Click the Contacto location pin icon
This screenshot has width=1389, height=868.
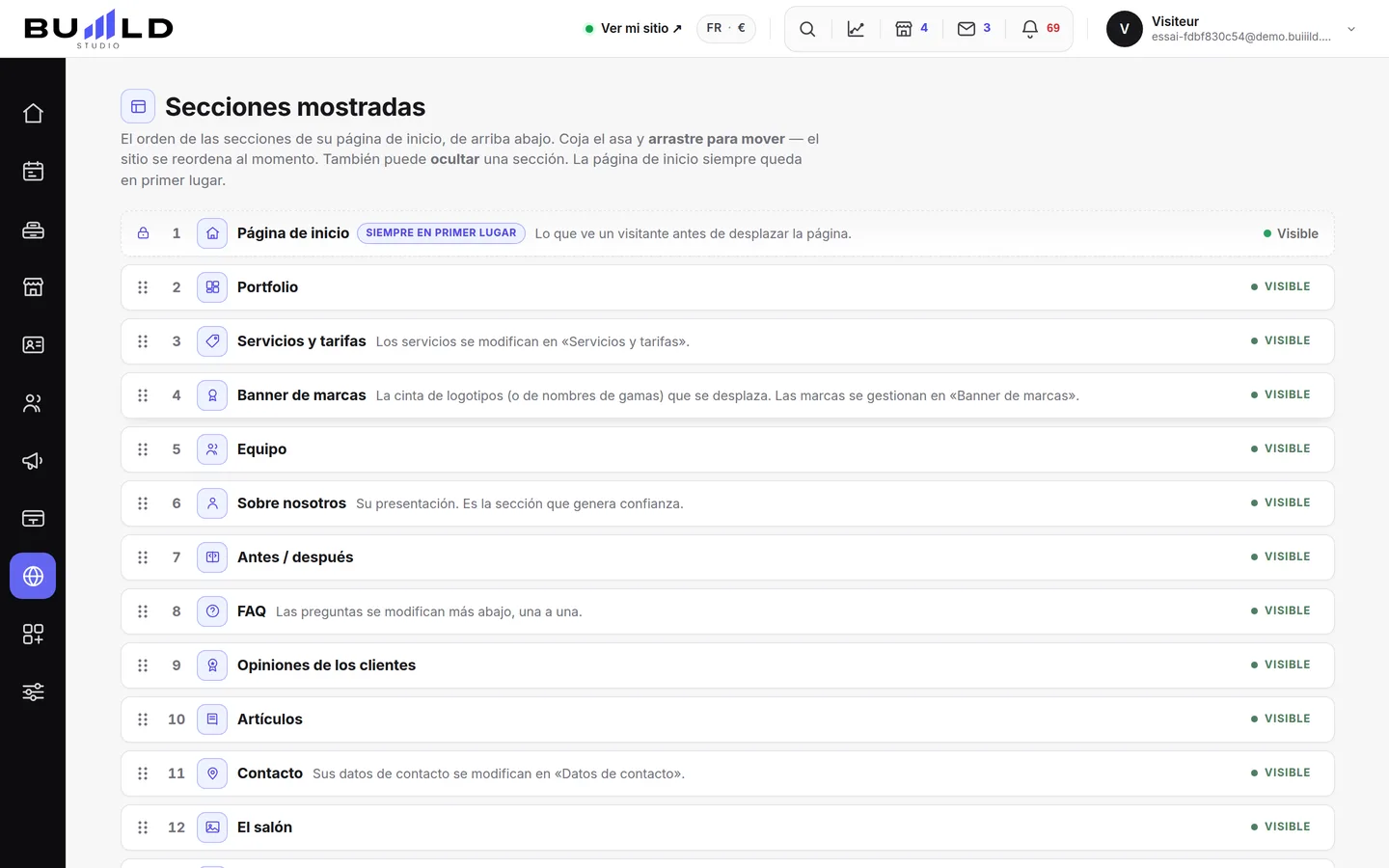pyautogui.click(x=212, y=773)
